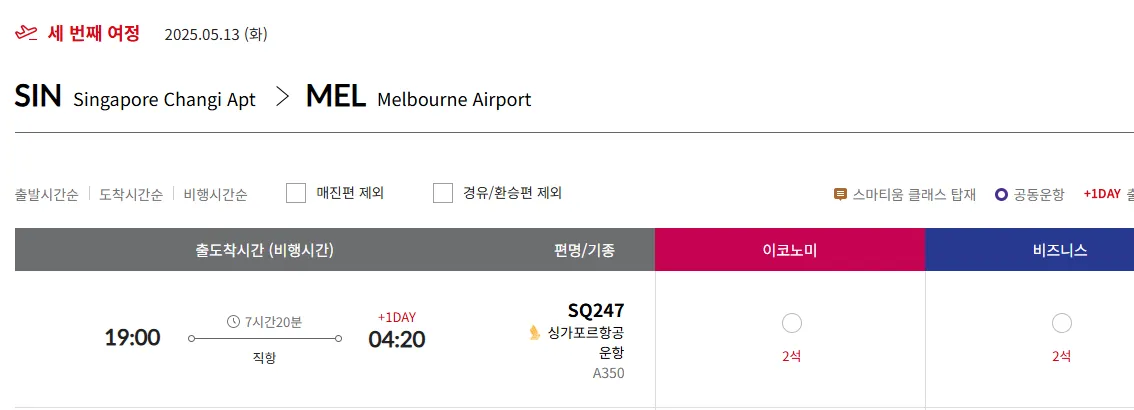
Task: Sort flights by 출발시간순
Action: click(46, 194)
